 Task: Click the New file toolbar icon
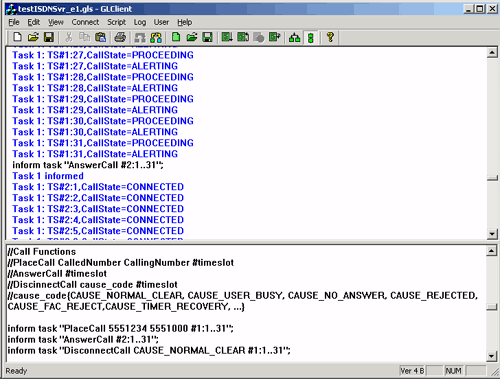click(x=17, y=37)
